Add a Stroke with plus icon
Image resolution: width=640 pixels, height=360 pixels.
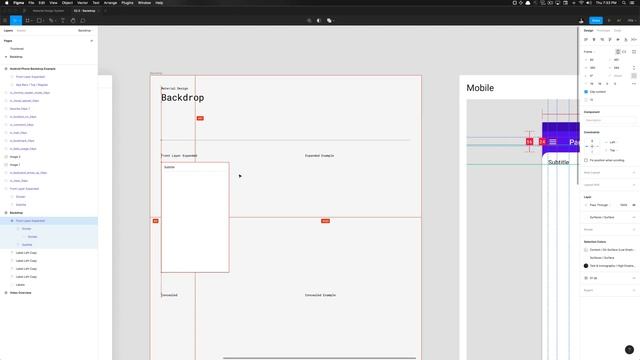tap(634, 229)
